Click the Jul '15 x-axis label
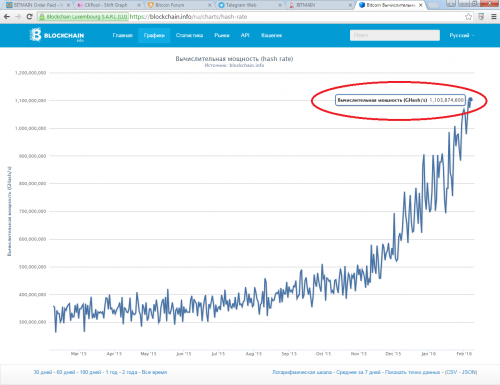Screen dimensions: 500x385 tap(218, 354)
